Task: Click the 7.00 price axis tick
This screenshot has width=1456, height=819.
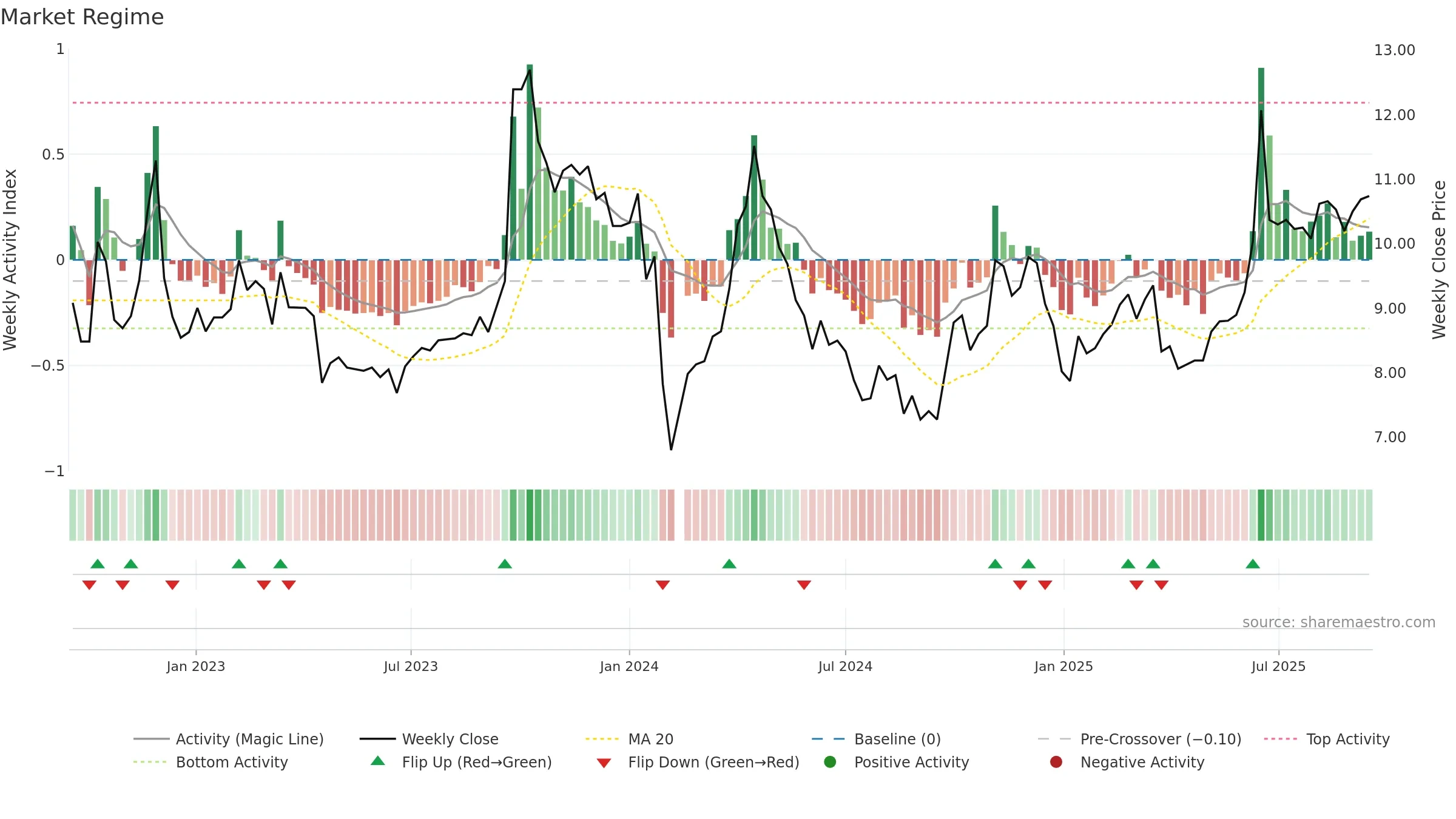Action: pyautogui.click(x=1390, y=437)
